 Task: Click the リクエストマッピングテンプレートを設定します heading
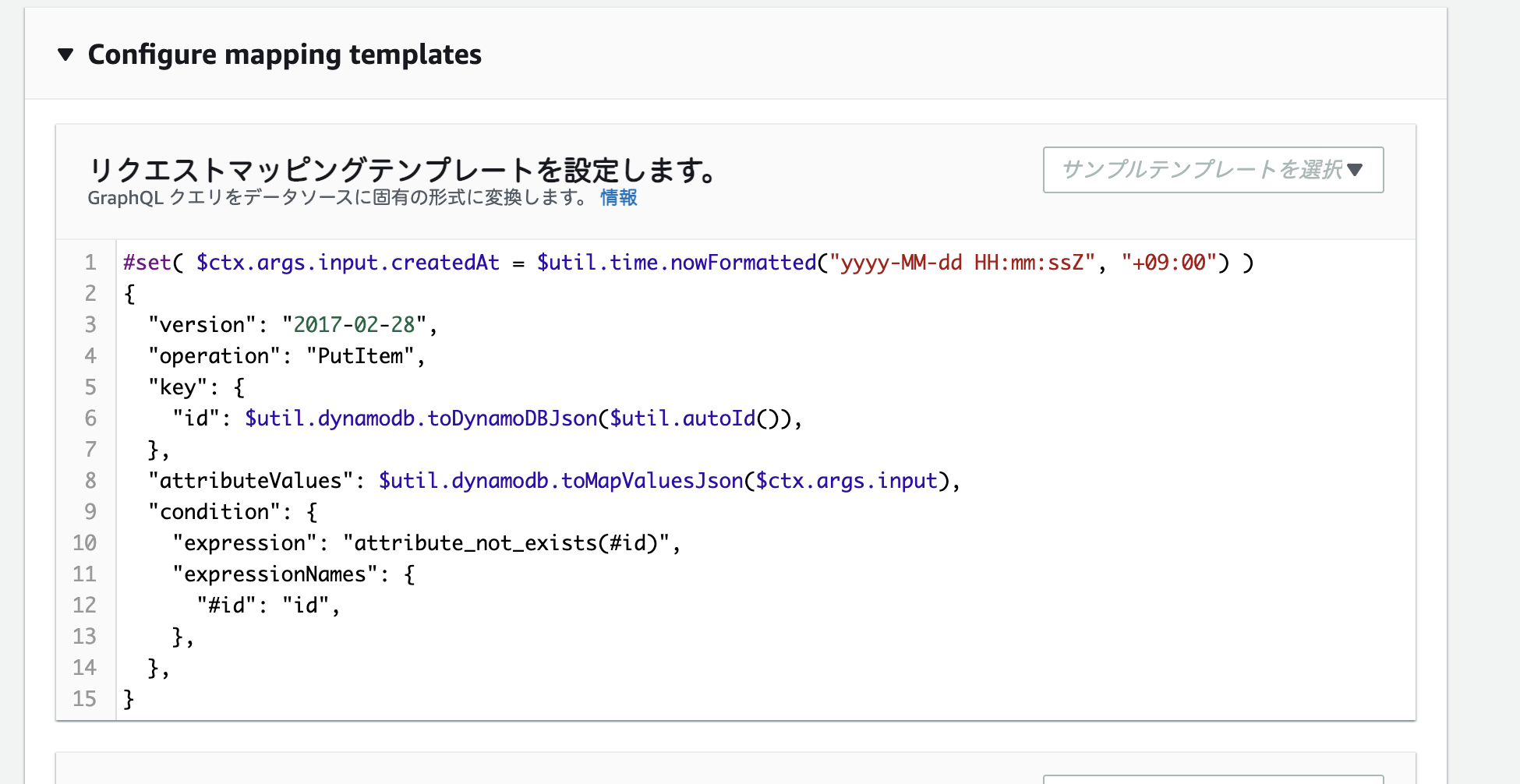coord(402,169)
